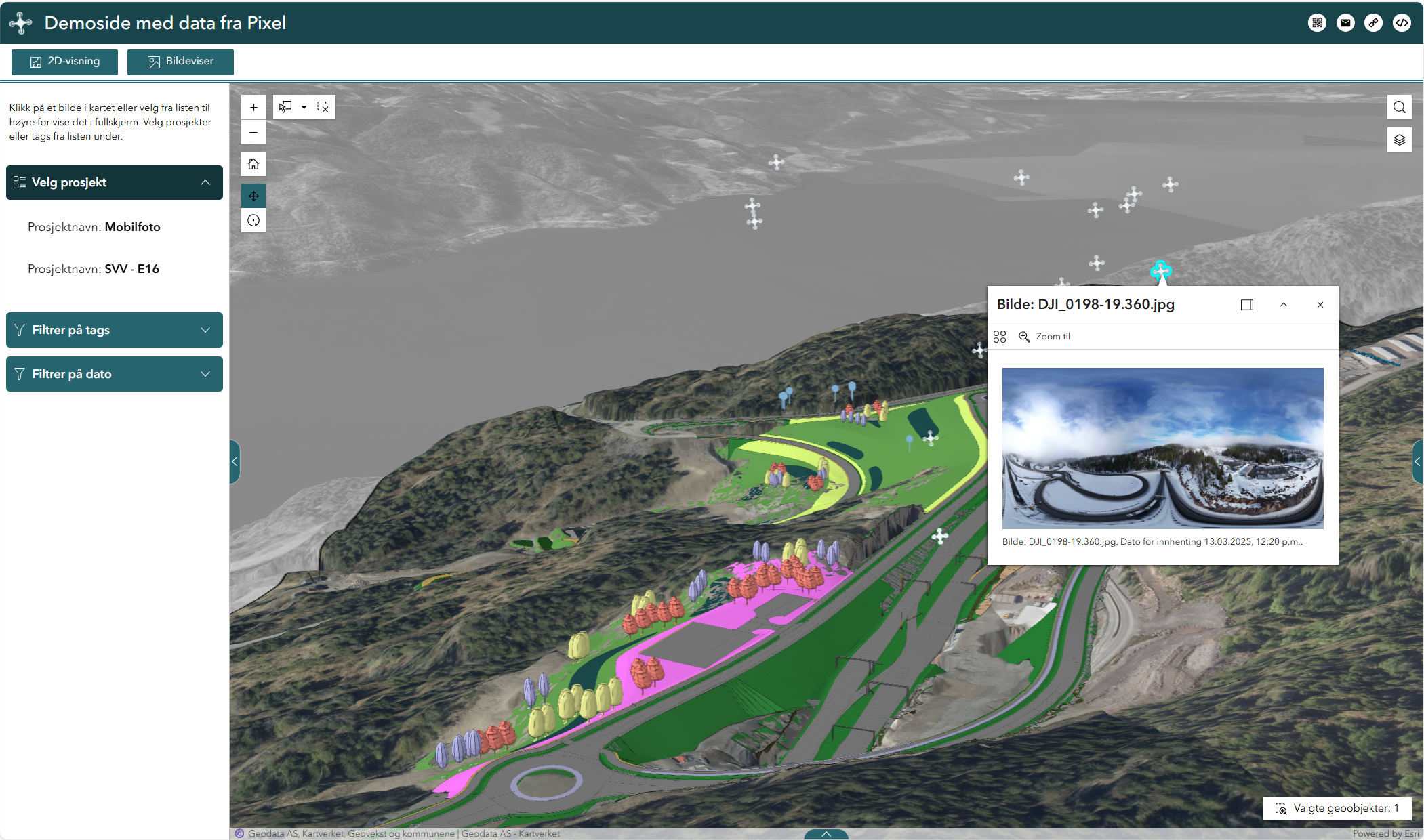This screenshot has height=840, width=1424.
Task: Open the map search tool
Action: tap(1399, 107)
